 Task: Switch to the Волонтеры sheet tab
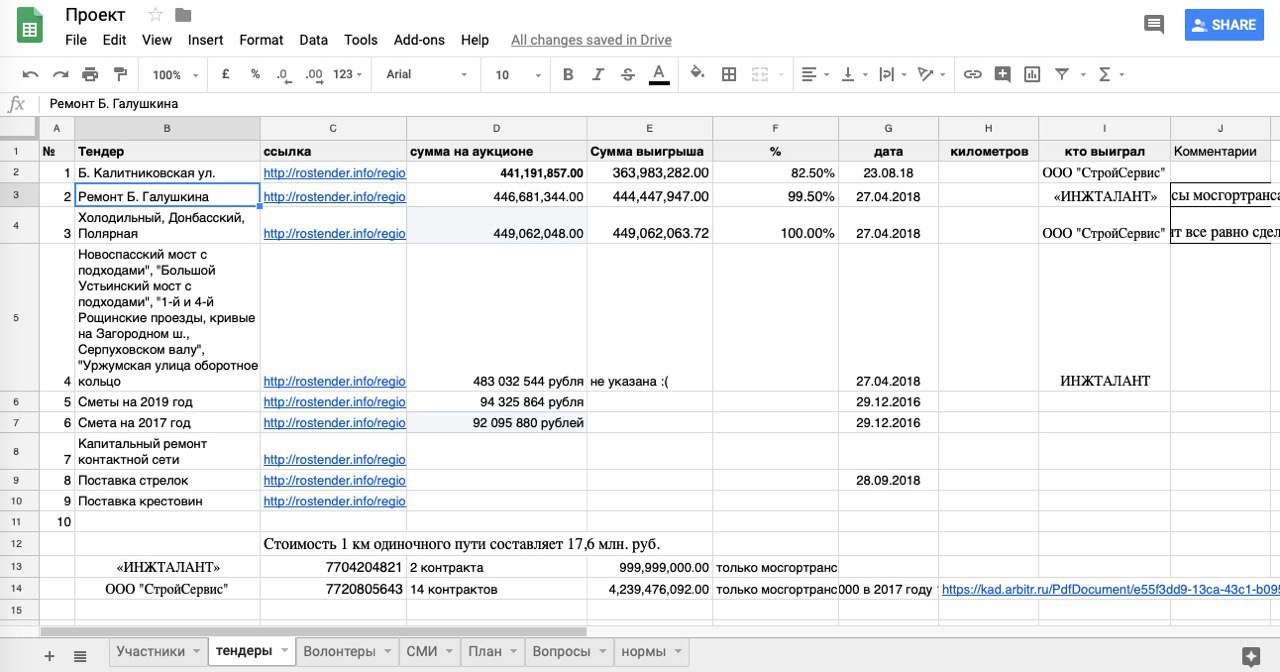[339, 651]
